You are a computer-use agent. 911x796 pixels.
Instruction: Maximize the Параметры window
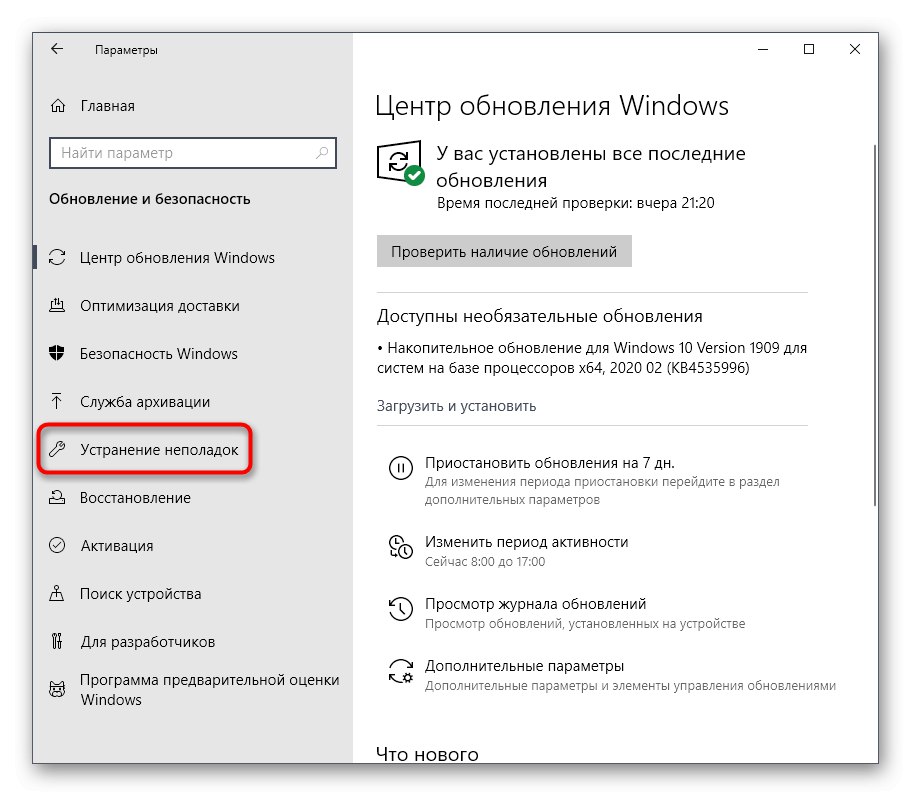pos(808,49)
